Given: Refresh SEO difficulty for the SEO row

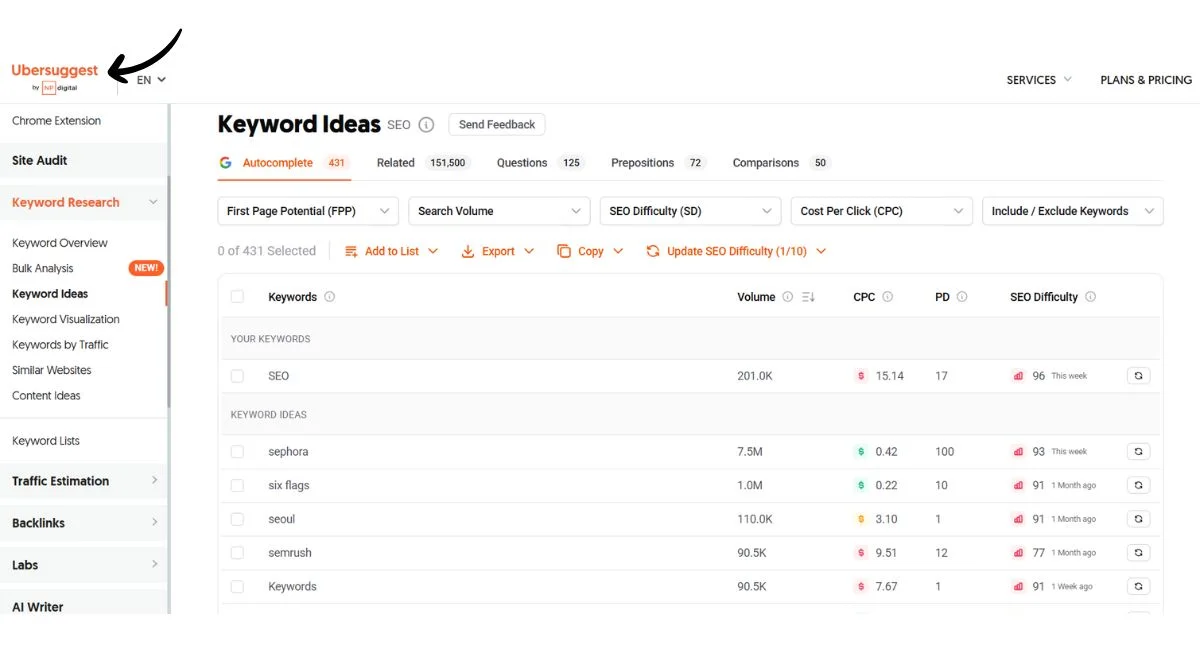Looking at the screenshot, I should tap(1138, 376).
